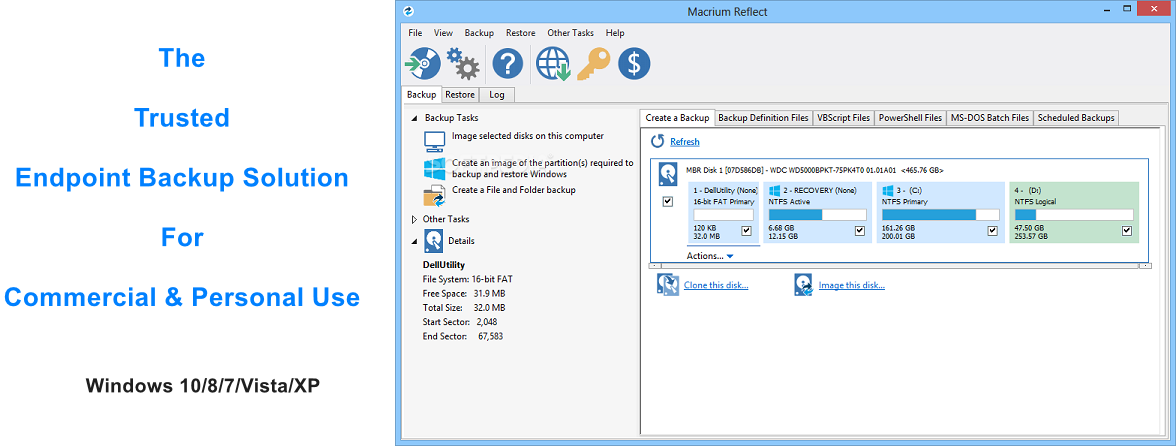Switch to the Restore tab
Viewport: 1176px width, 446px height.
coord(460,95)
